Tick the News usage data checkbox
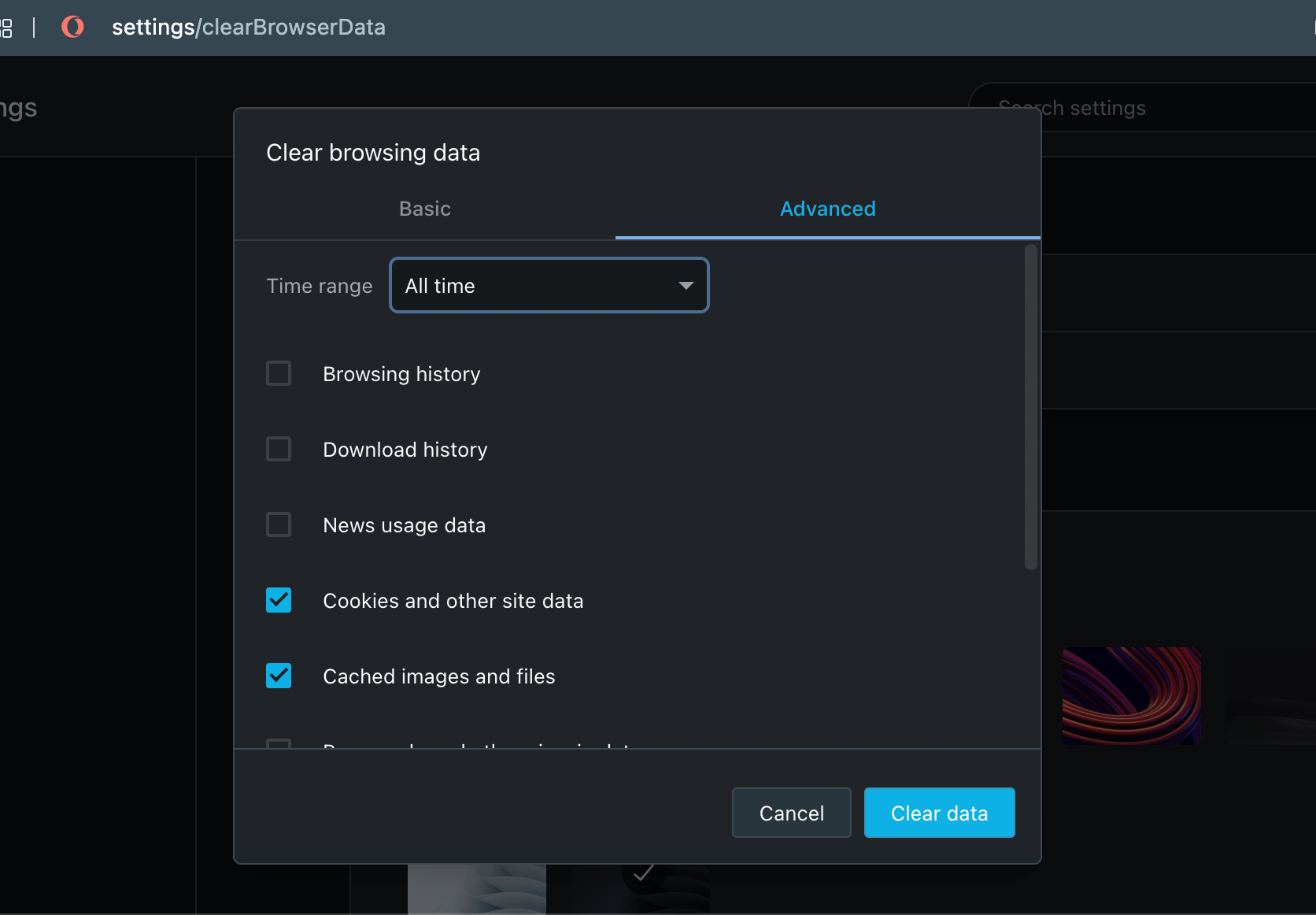This screenshot has width=1316, height=915. (x=279, y=524)
